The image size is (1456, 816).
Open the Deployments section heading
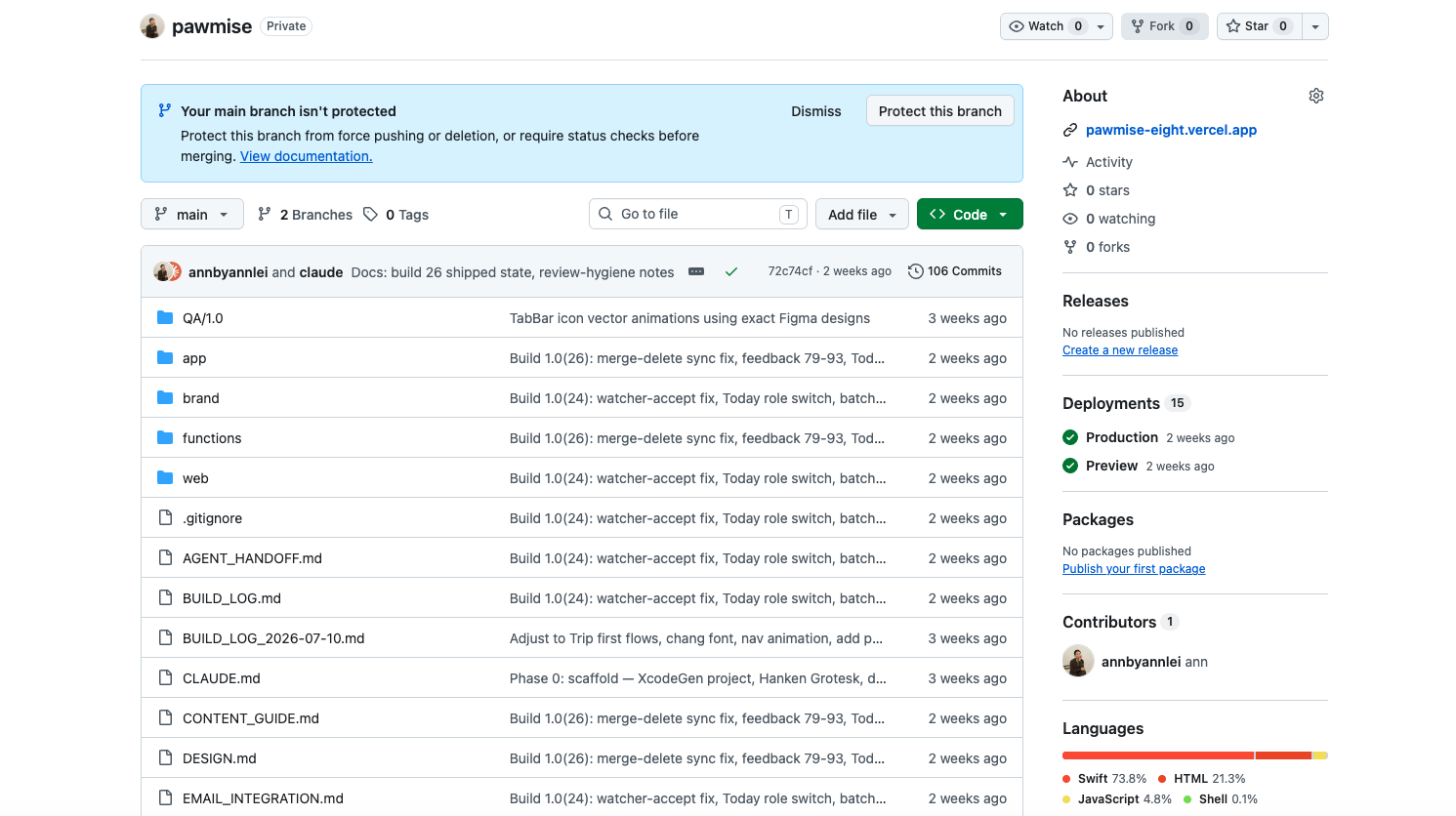click(1111, 403)
